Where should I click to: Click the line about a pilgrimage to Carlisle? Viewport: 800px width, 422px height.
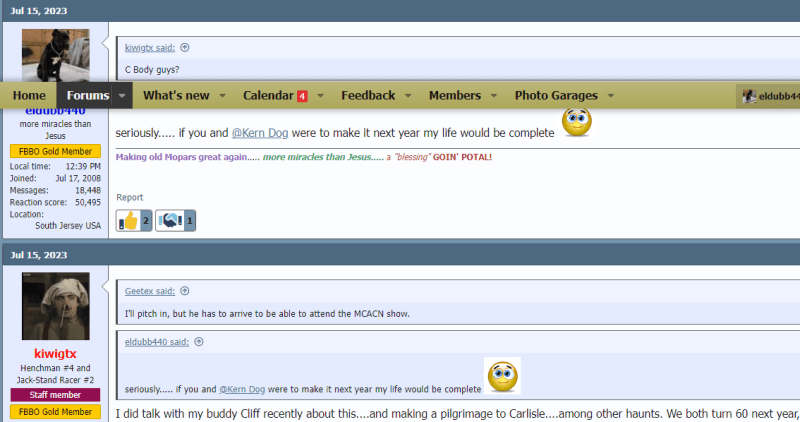458,414
